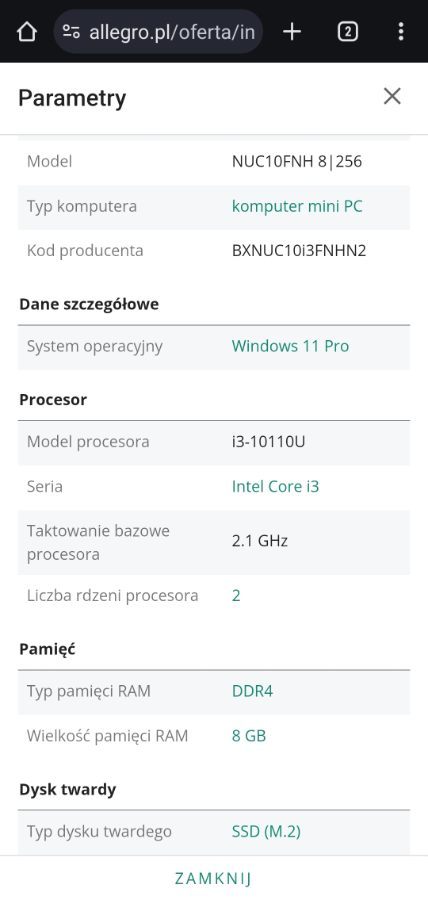The image size is (428, 900).
Task: Open site info icon in address bar
Action: (71, 32)
